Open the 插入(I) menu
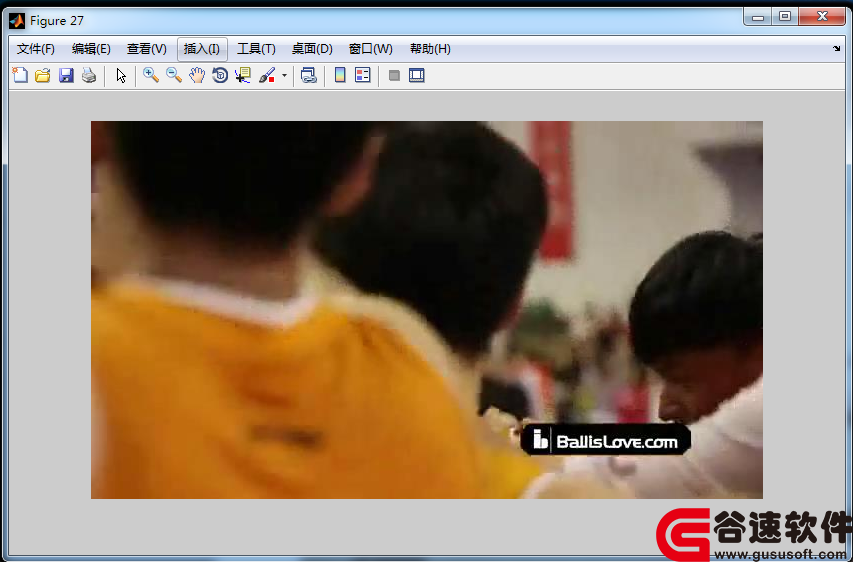 (202, 49)
